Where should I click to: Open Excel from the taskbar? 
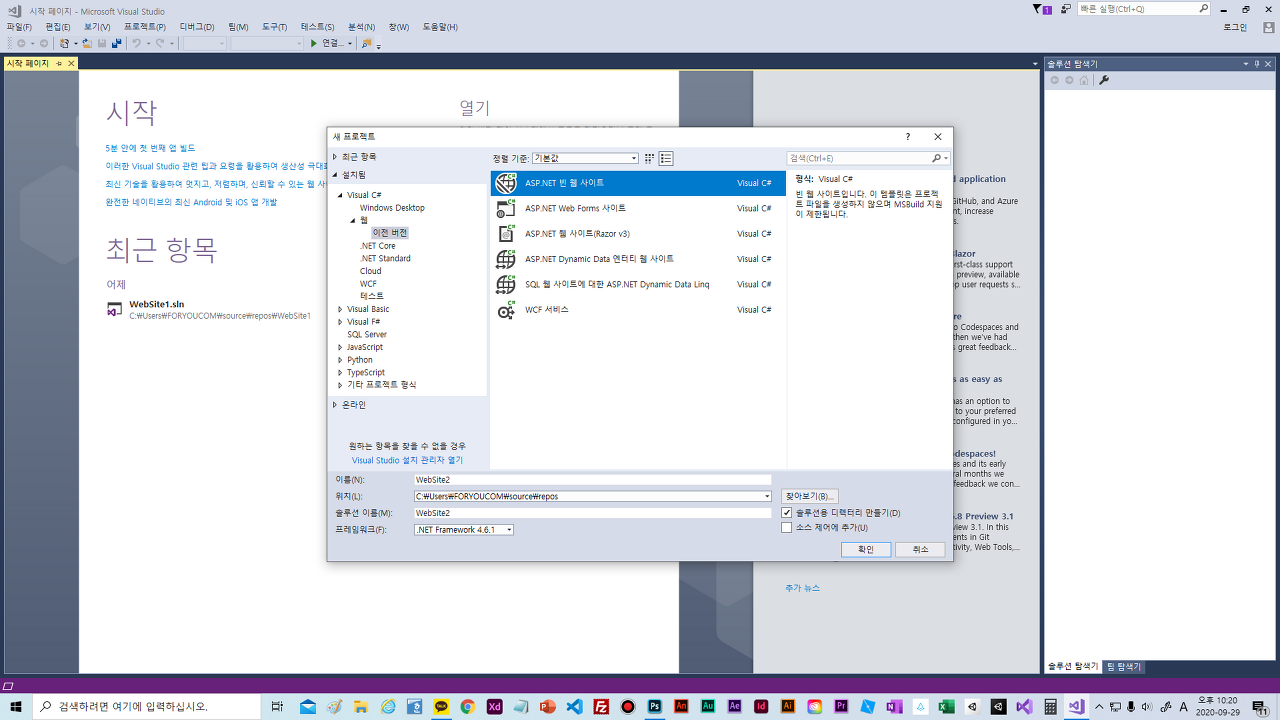pos(945,706)
